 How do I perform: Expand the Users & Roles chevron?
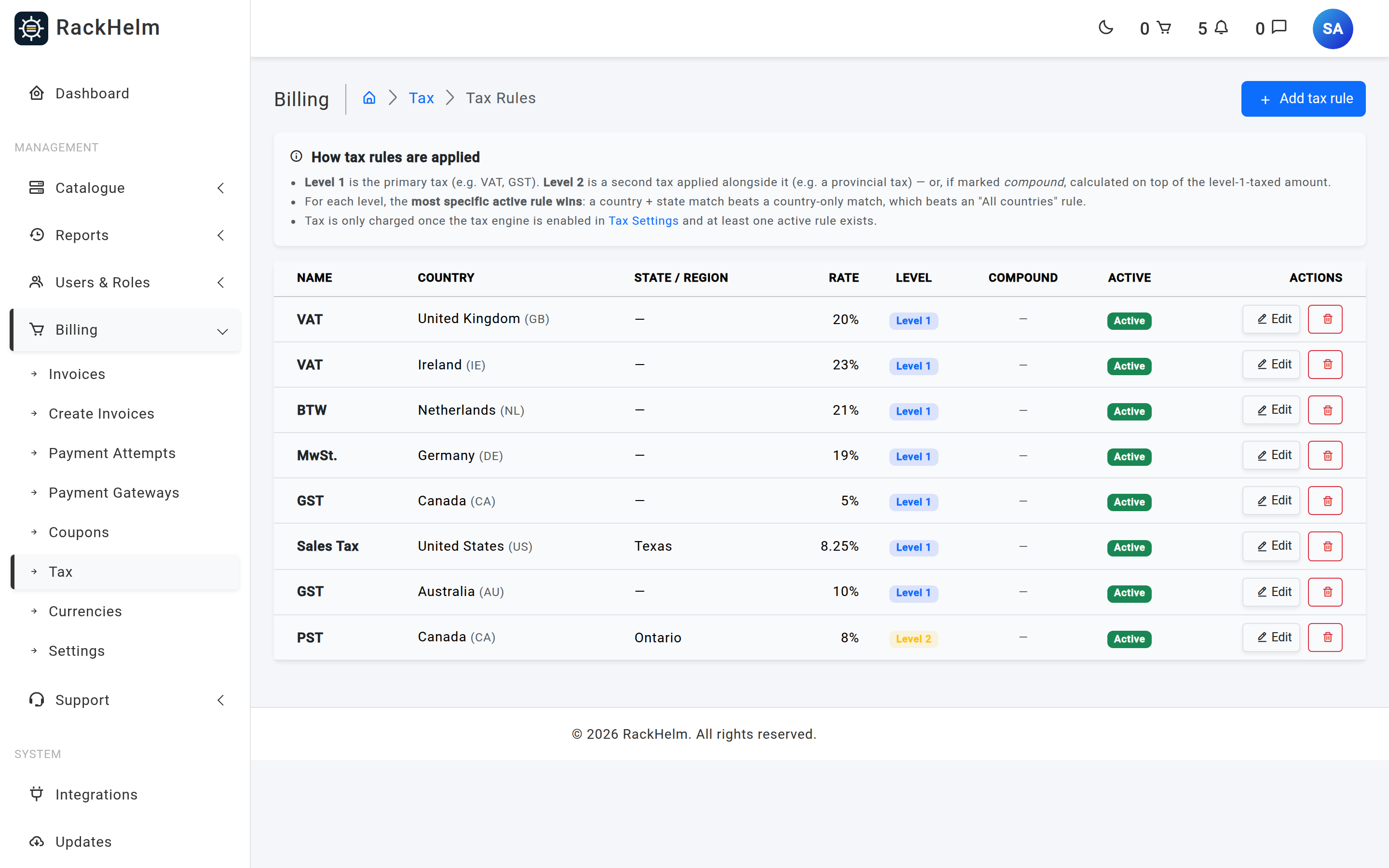(221, 283)
